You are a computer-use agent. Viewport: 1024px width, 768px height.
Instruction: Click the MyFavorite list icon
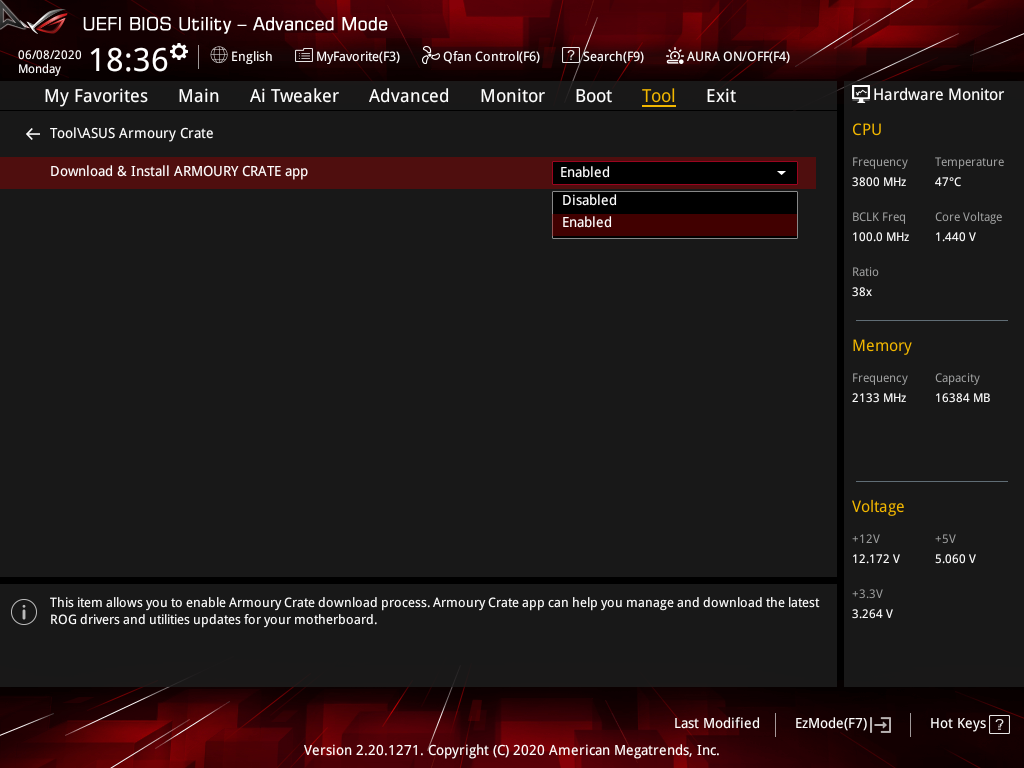coord(303,56)
